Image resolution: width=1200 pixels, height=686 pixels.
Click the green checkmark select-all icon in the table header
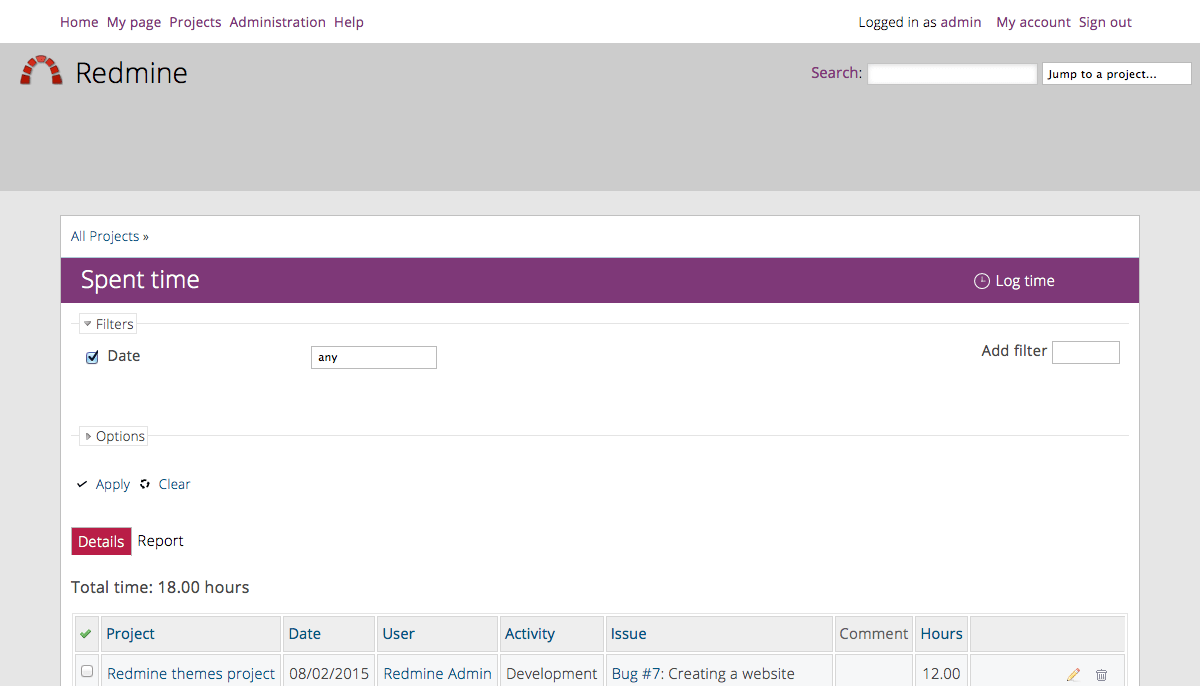[86, 634]
